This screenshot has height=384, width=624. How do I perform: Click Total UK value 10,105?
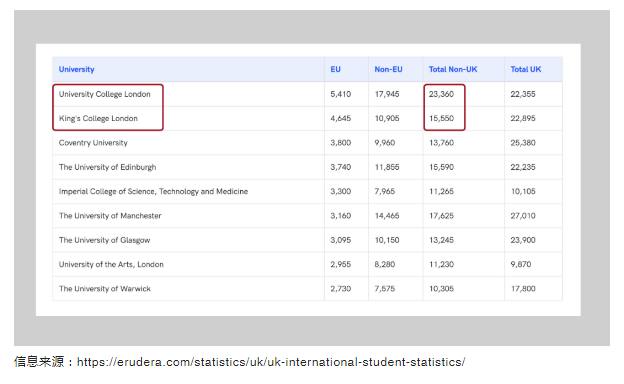click(x=523, y=191)
